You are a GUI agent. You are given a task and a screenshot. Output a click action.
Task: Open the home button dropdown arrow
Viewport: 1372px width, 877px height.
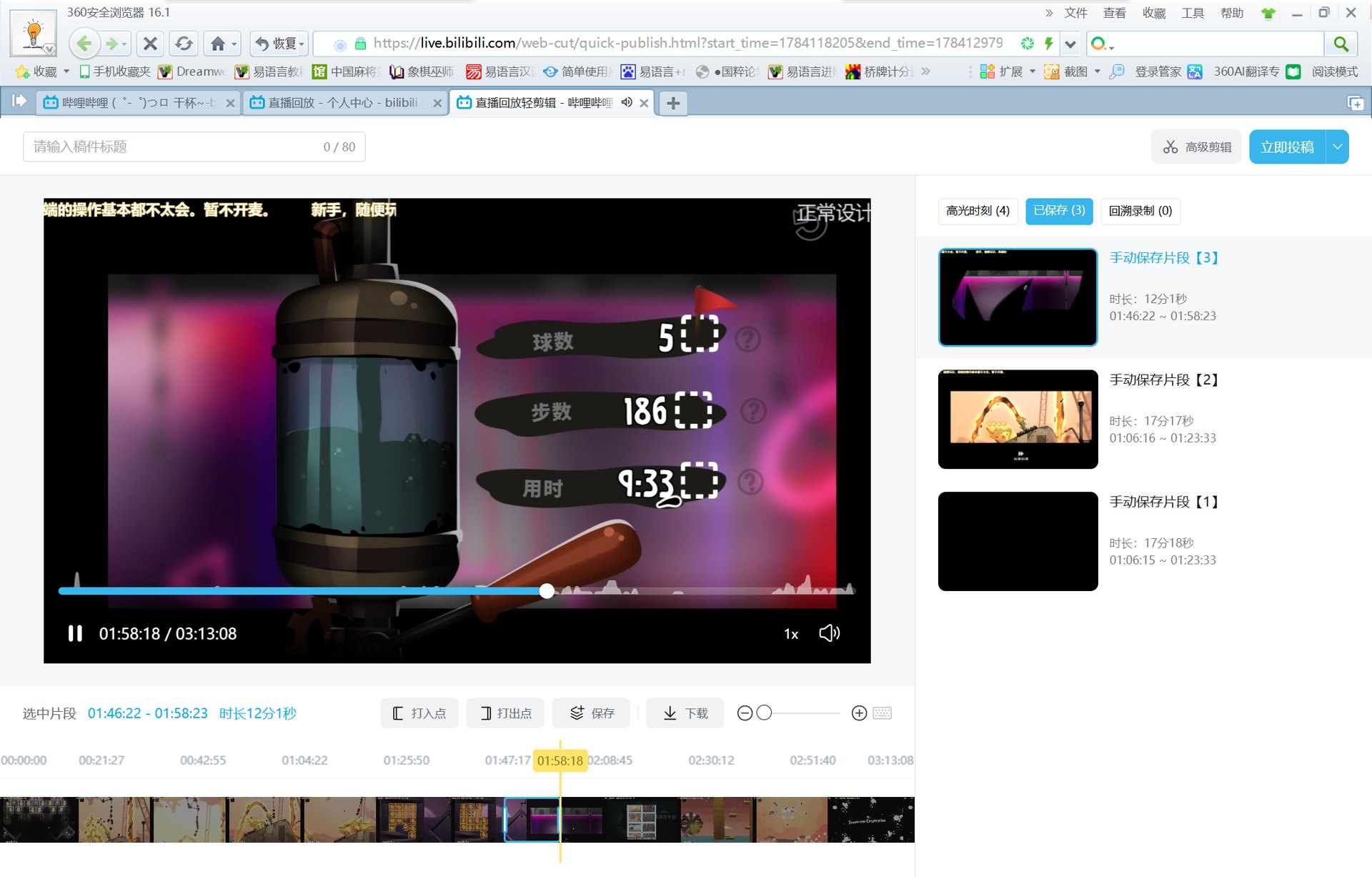click(x=234, y=44)
